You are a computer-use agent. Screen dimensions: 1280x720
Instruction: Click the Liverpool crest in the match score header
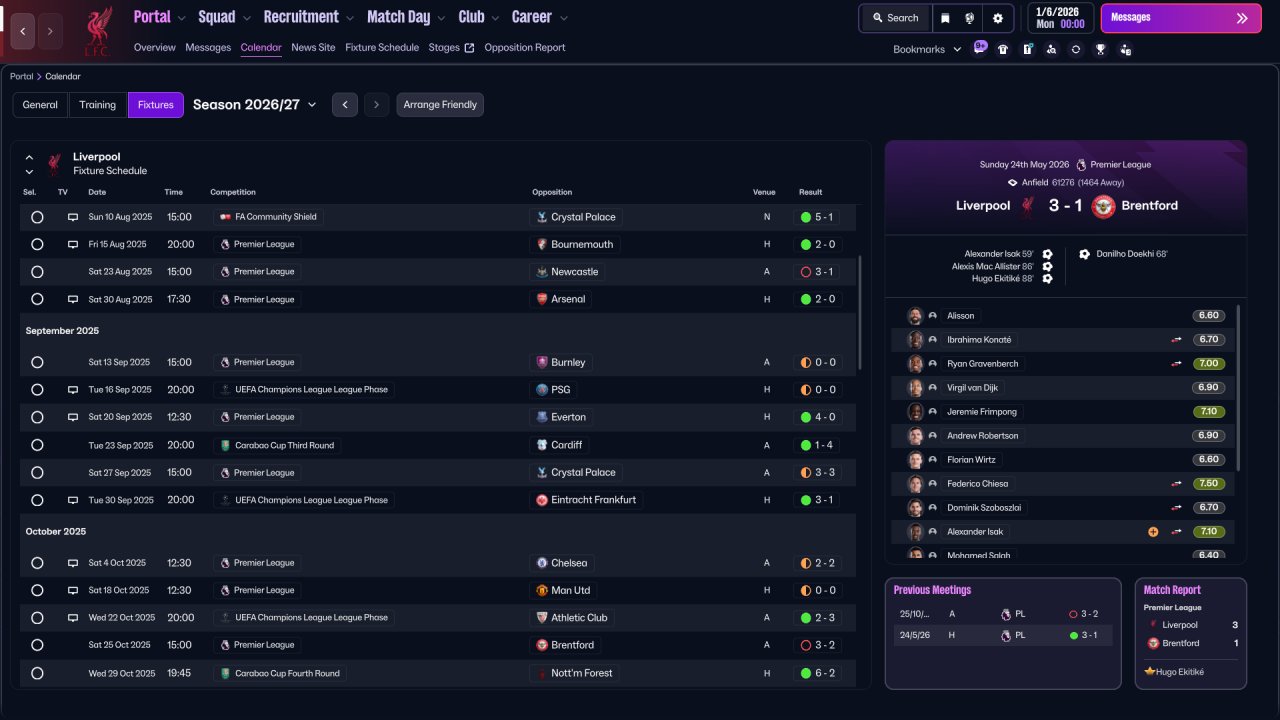coord(1027,206)
